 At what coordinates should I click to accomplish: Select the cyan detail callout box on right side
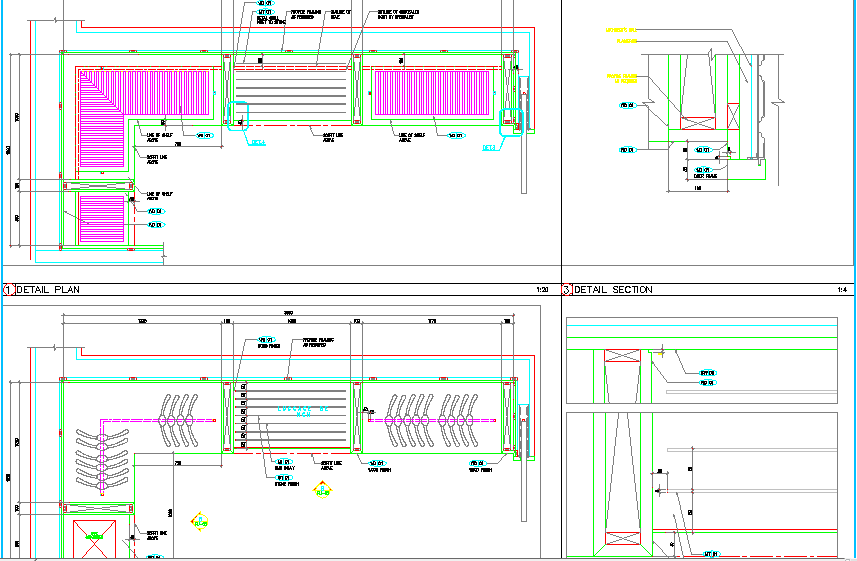click(x=510, y=120)
